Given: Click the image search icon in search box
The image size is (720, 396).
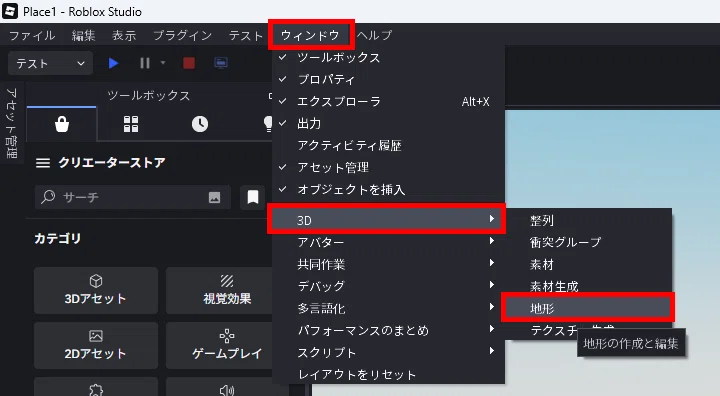Looking at the screenshot, I should (x=214, y=198).
